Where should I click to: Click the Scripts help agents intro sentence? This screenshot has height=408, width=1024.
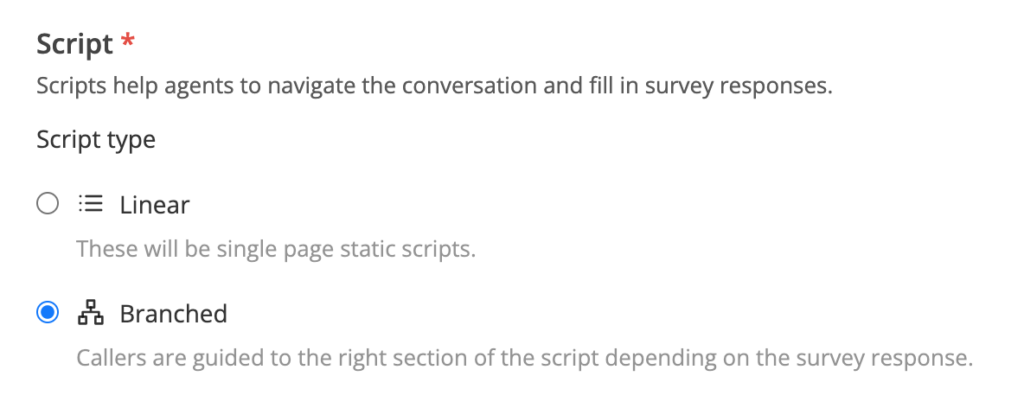pos(434,86)
